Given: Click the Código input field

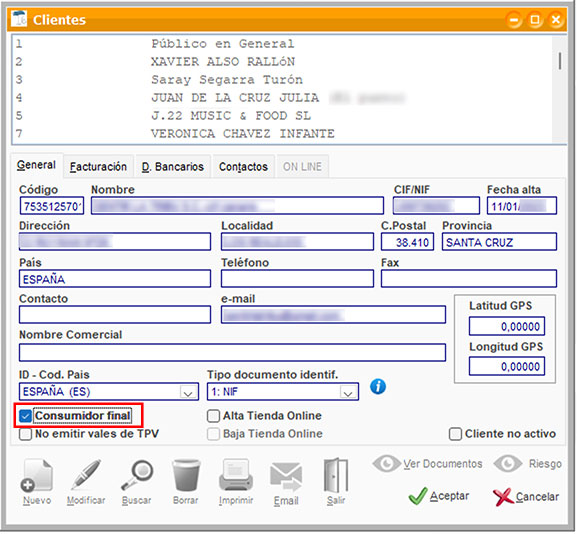Looking at the screenshot, I should coord(52,206).
